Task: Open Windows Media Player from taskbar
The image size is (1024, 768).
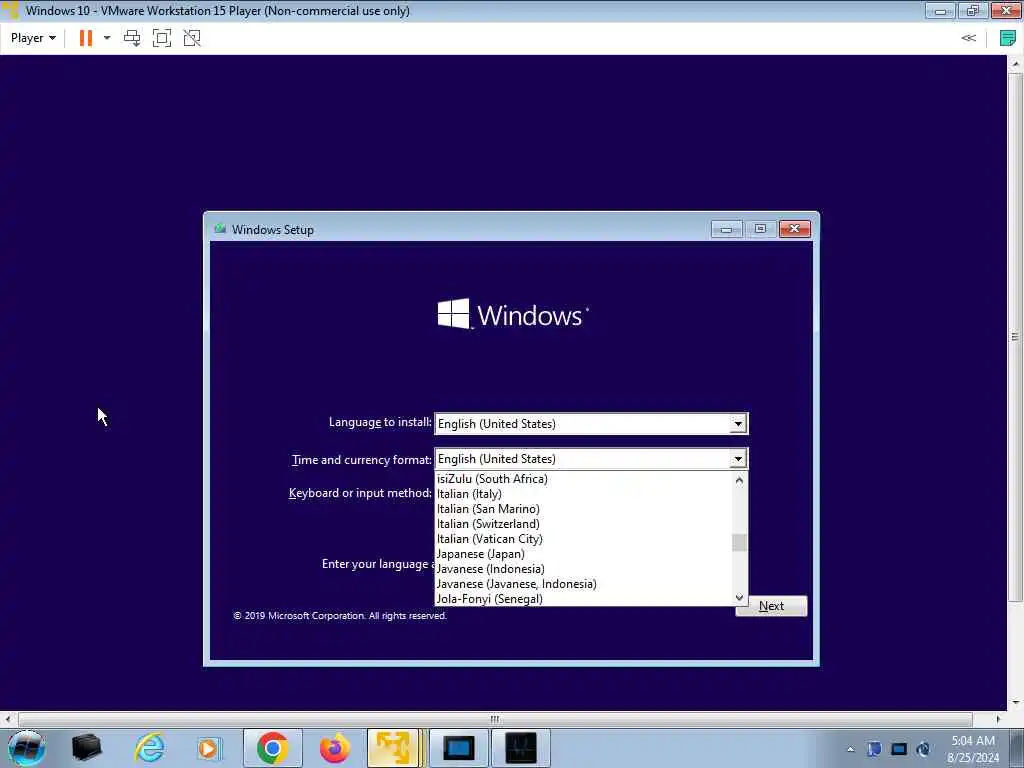Action: tap(208, 748)
